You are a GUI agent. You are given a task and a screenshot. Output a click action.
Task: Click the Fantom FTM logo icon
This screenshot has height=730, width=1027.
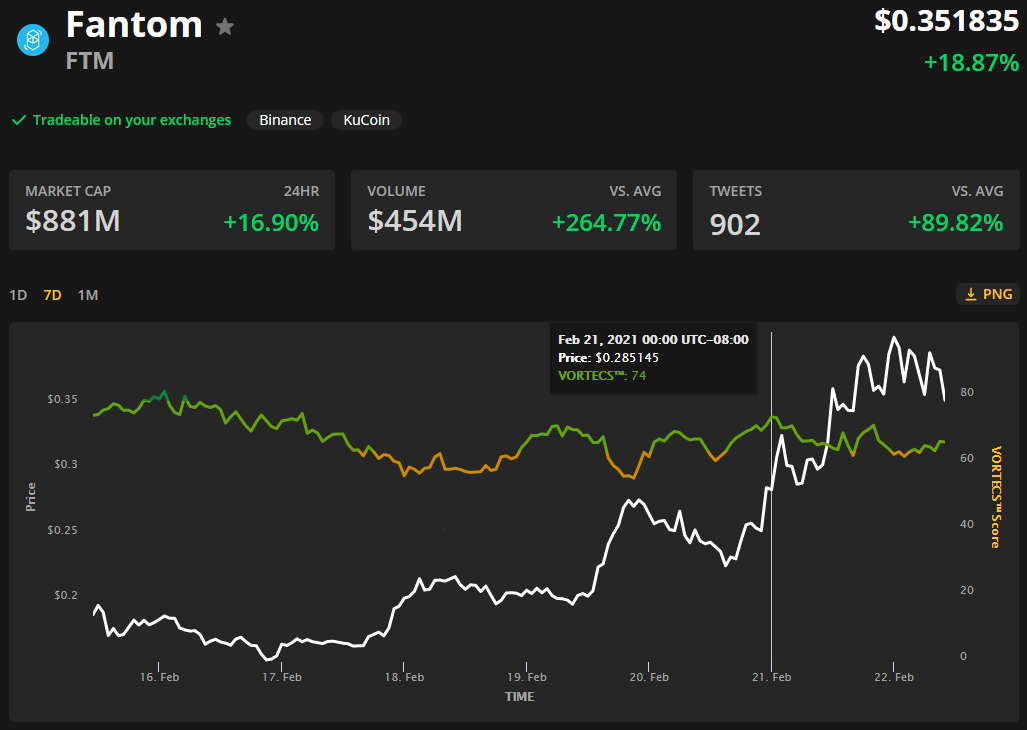point(33,40)
